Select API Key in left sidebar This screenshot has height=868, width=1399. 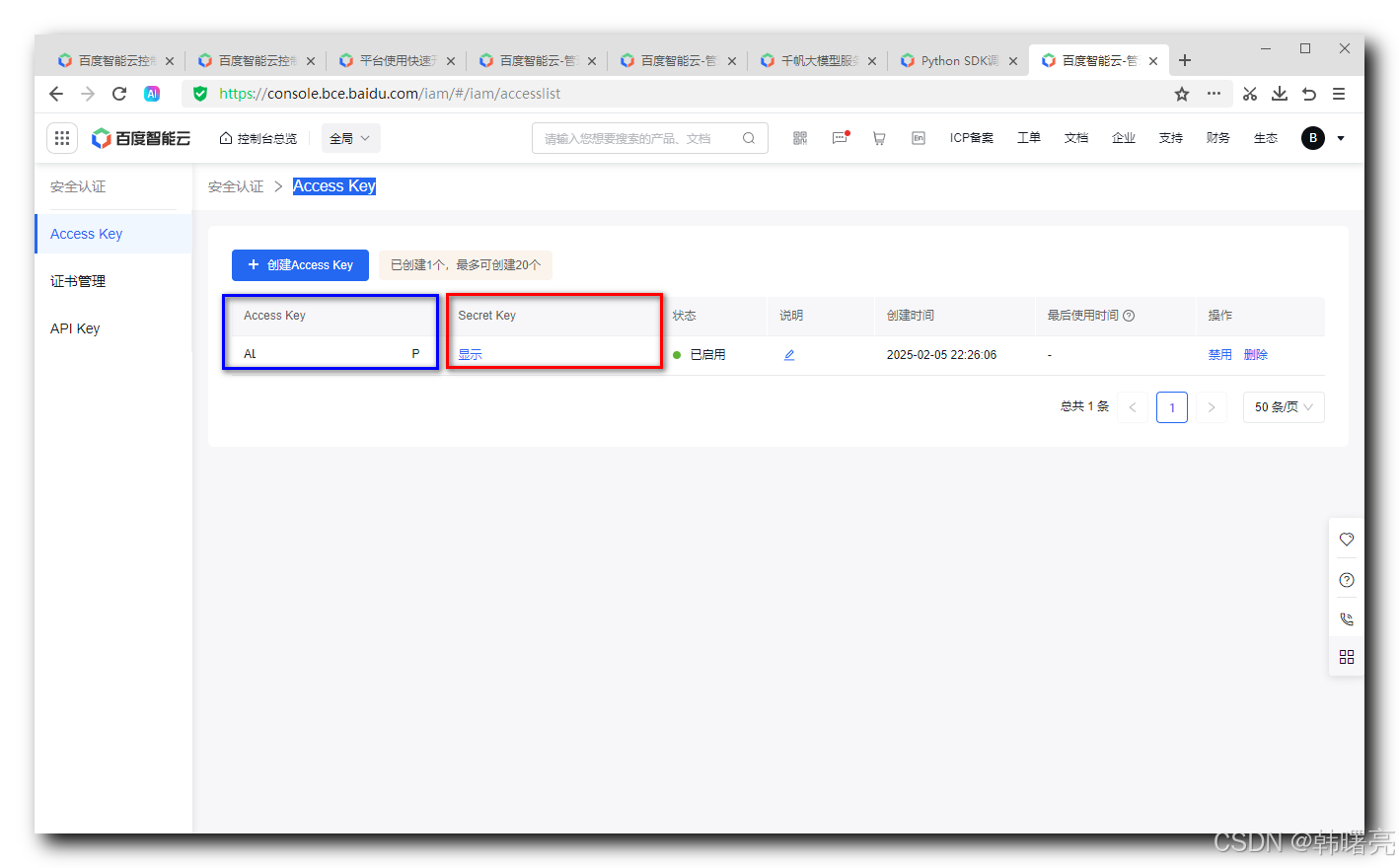click(x=113, y=328)
